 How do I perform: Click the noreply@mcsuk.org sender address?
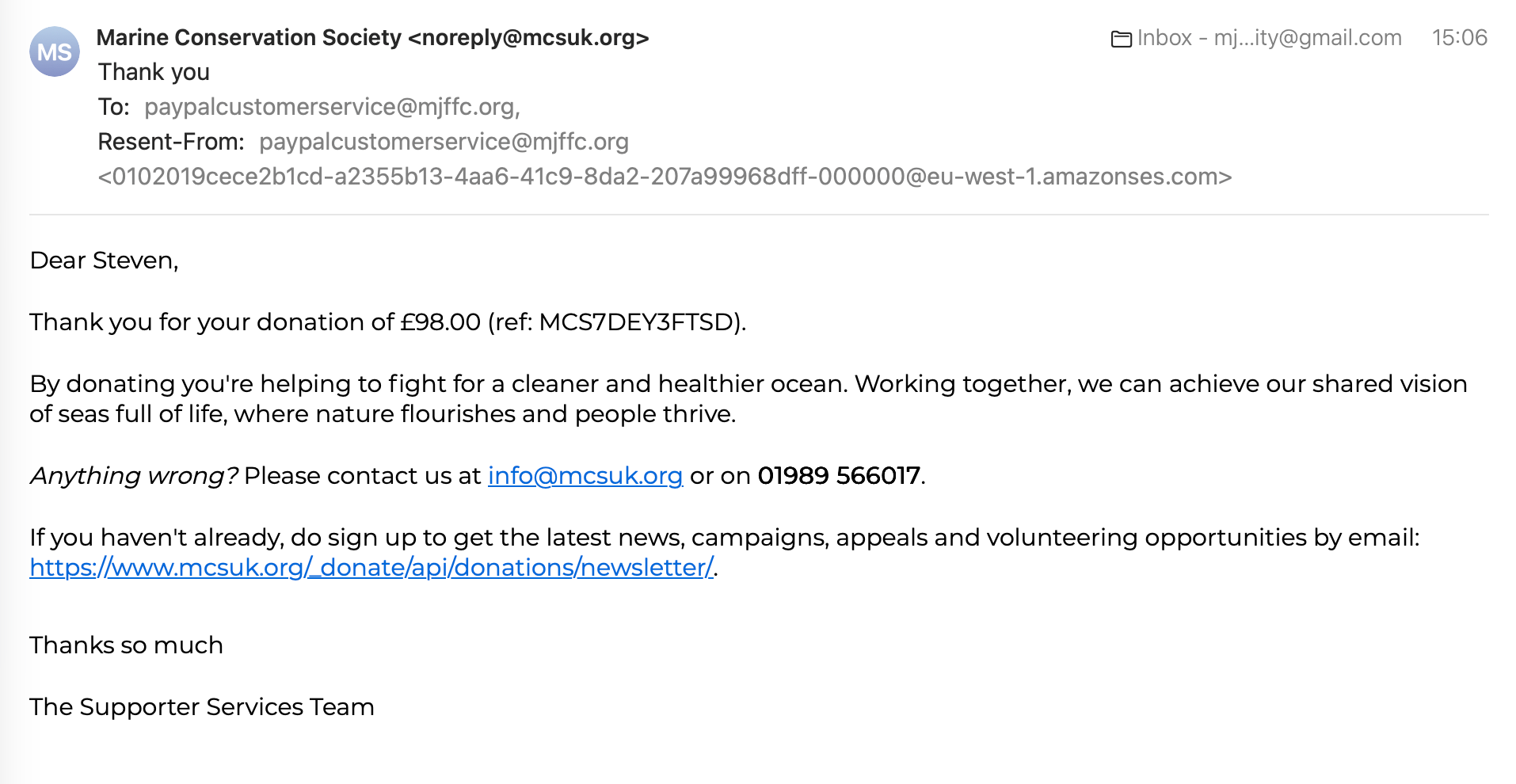[528, 37]
